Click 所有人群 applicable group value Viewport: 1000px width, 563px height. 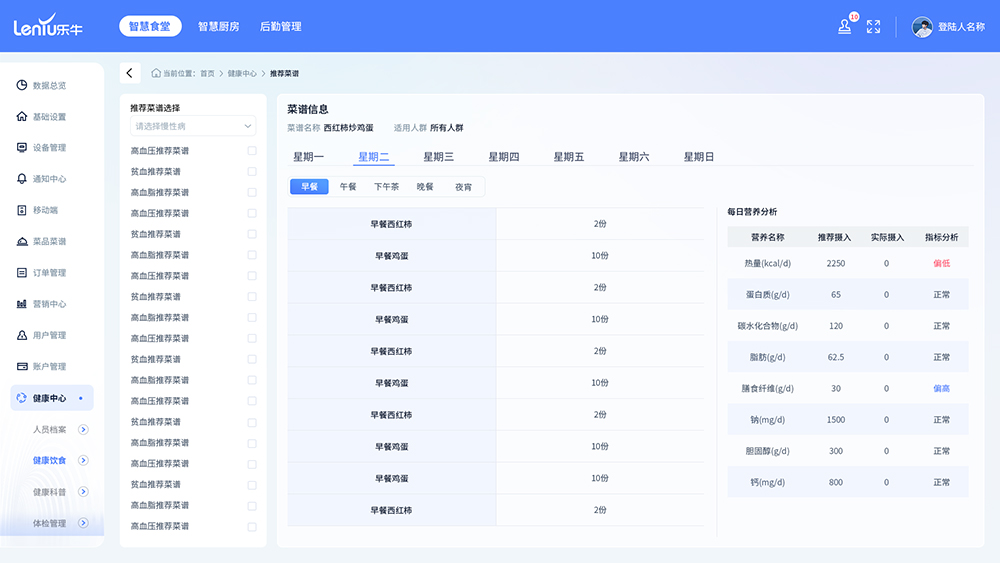coord(446,128)
